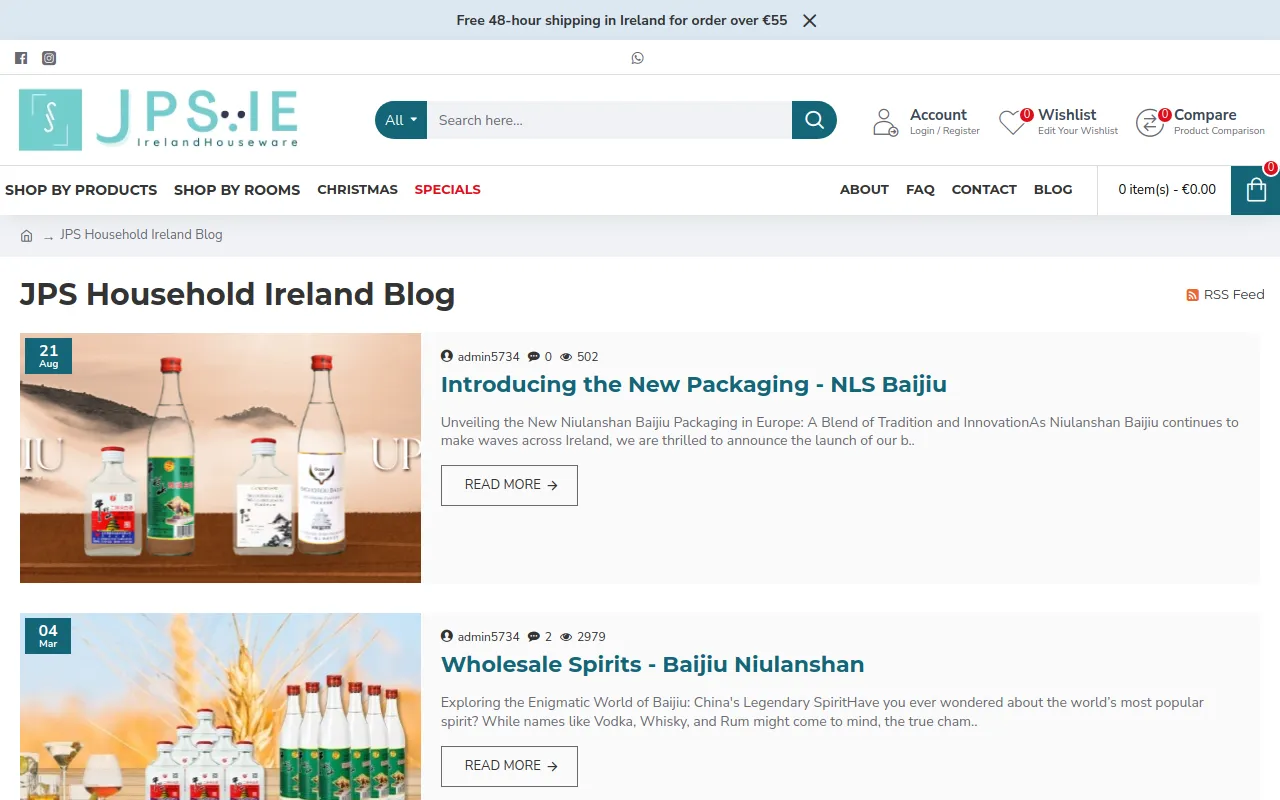This screenshot has height=800, width=1280.
Task: Click the magnifier search button
Action: pos(814,120)
